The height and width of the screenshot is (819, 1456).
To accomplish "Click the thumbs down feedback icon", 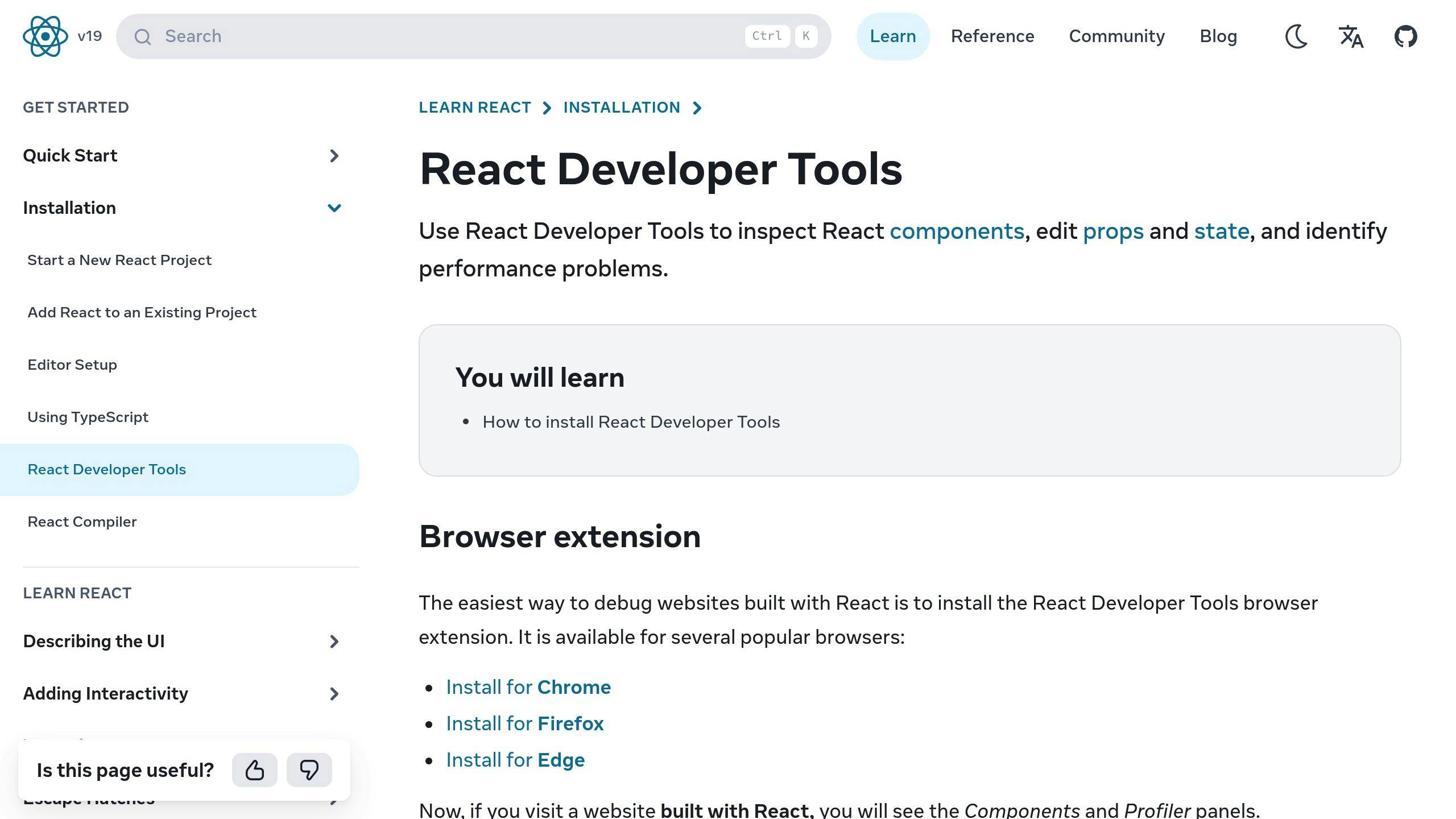I will 308,769.
